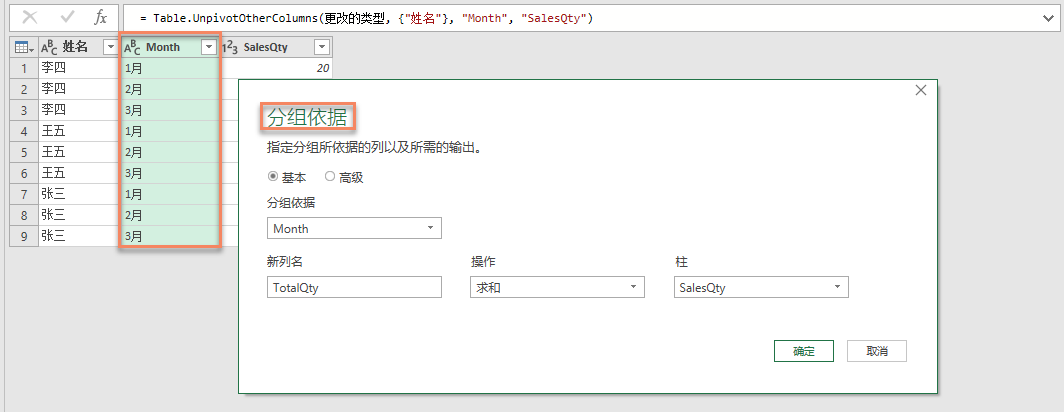
Task: Click the 张三 cell in row 7
Action: (x=79, y=194)
